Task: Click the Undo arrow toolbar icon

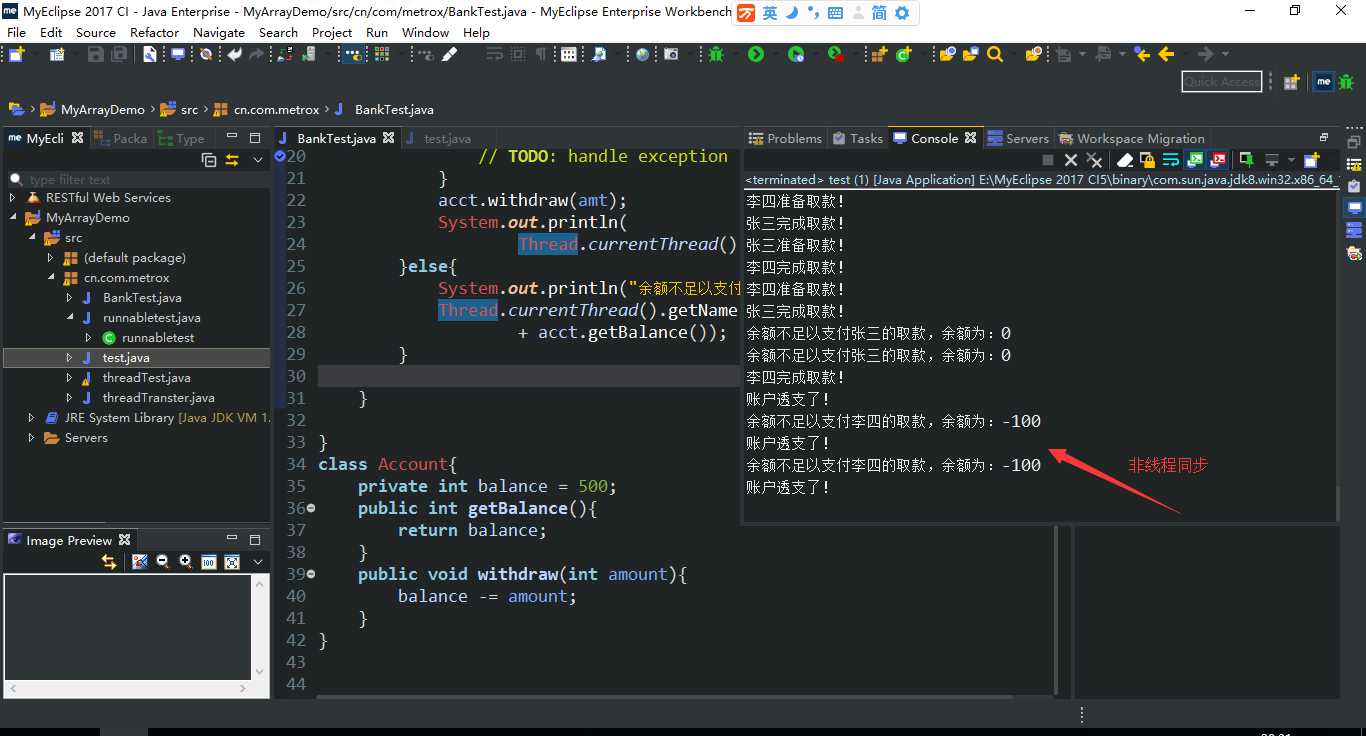Action: click(x=234, y=55)
